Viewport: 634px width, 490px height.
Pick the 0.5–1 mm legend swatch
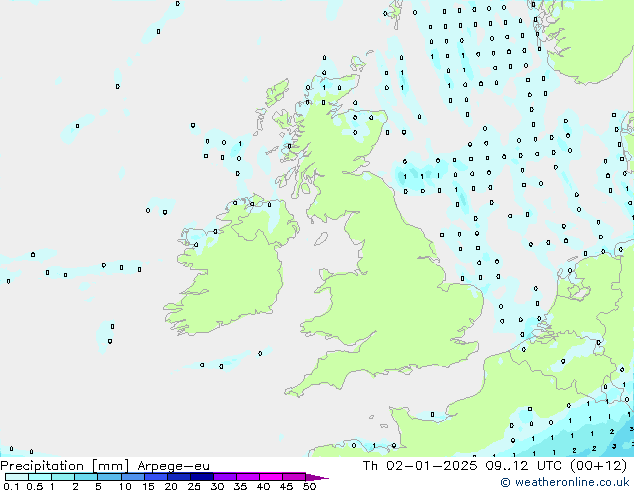point(40,477)
